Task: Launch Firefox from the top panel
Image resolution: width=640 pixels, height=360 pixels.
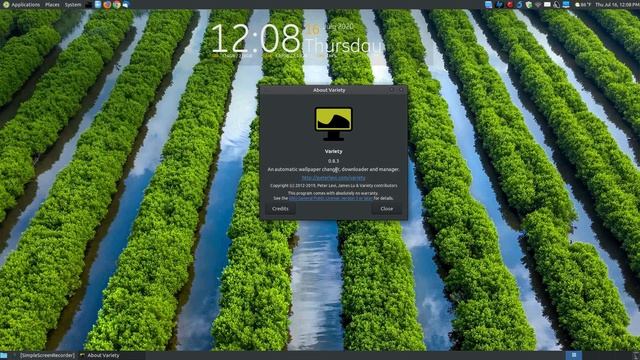Action: tap(107, 4)
